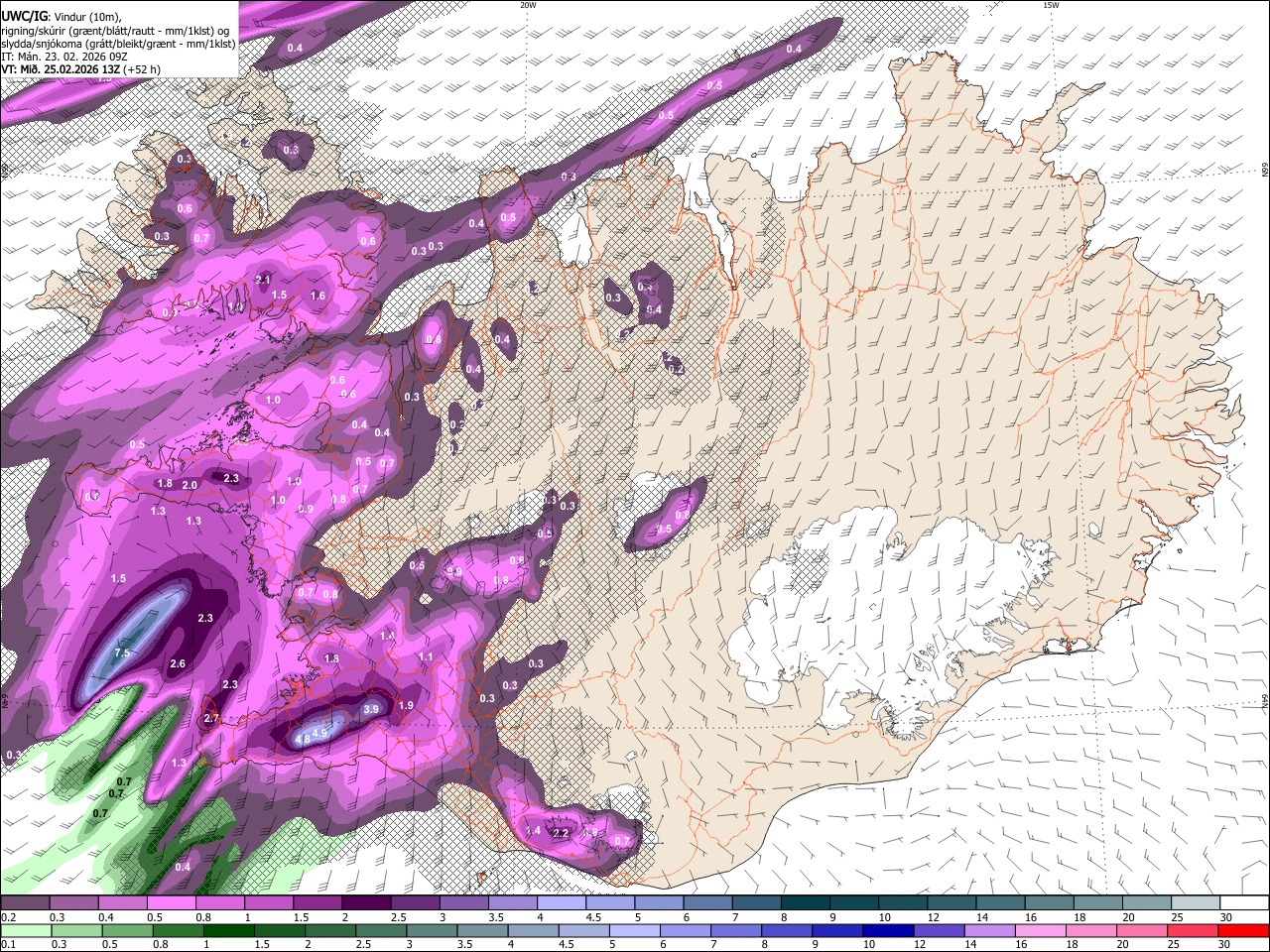Viewport: 1270px width, 952px height.
Task: Click the 20W longitude label
Action: 528,5
